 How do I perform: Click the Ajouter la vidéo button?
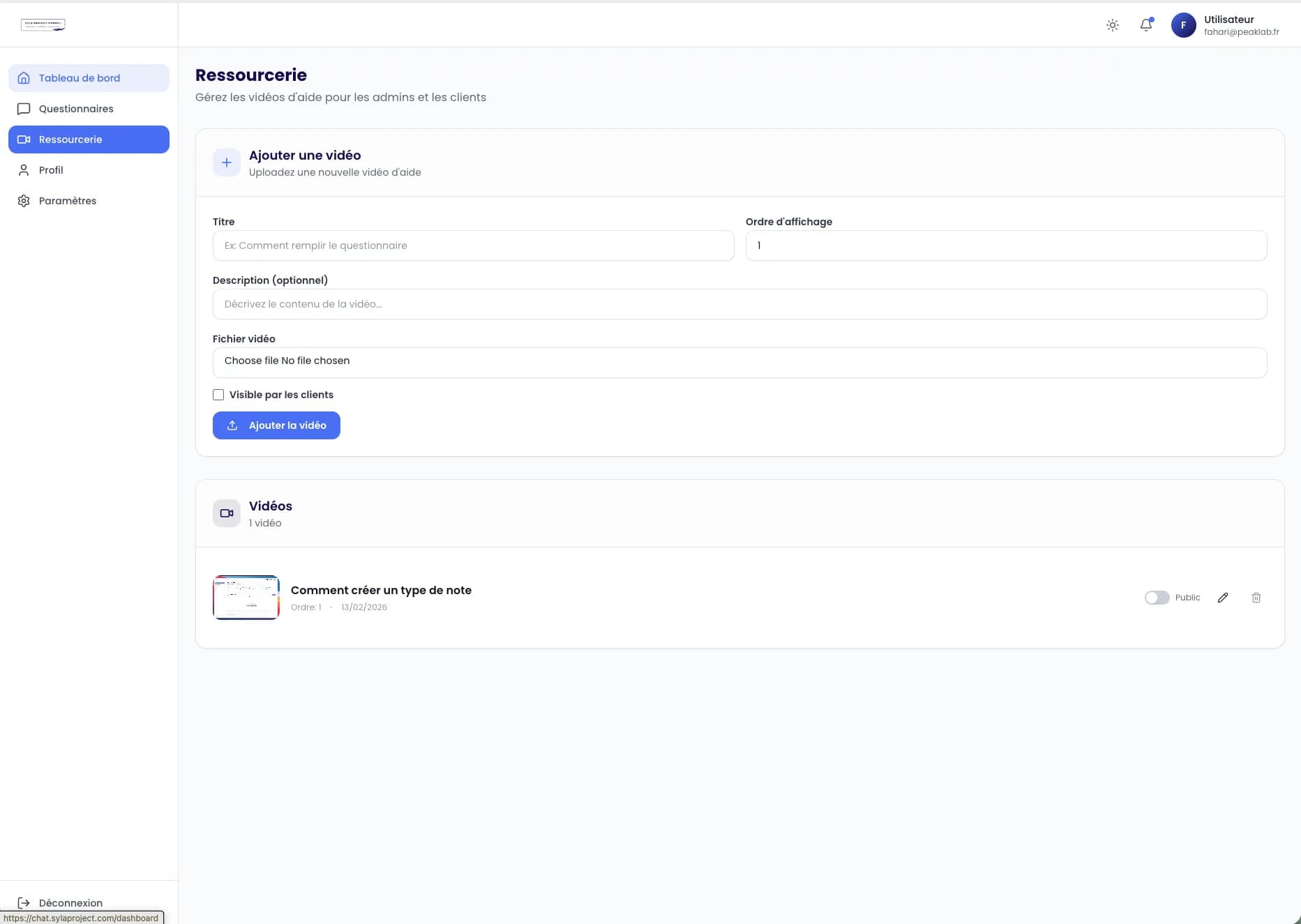276,425
